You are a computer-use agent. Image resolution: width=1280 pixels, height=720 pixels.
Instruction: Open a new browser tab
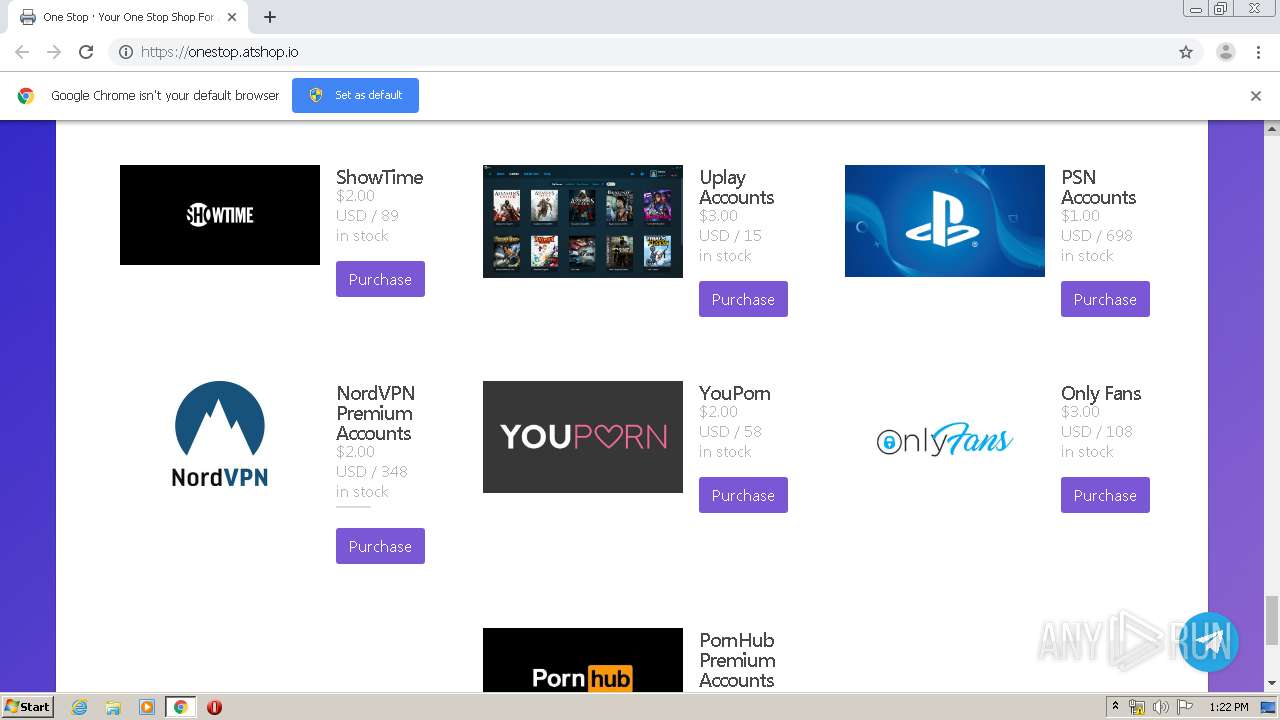270,17
